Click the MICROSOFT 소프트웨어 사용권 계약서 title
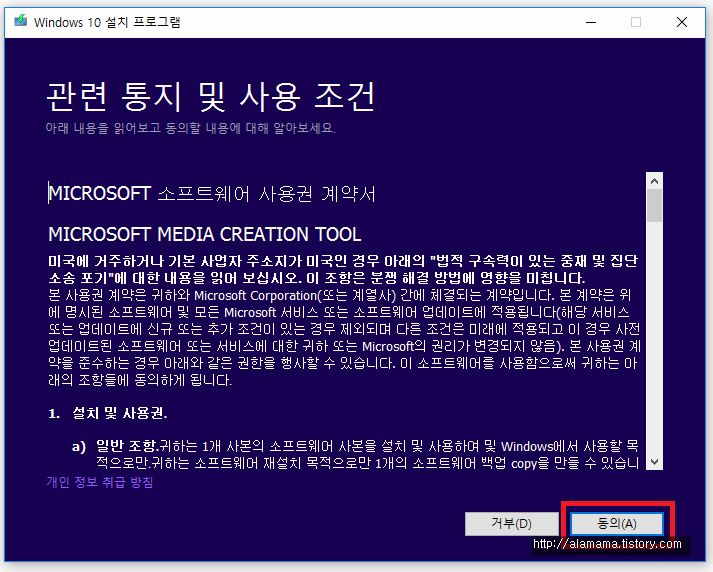This screenshot has height=572, width=713. (211, 194)
